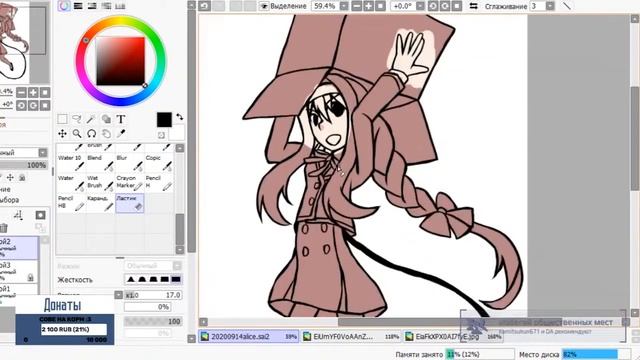
Task: Open the brush size multiplier dropdown
Action: pyautogui.click(x=118, y=295)
